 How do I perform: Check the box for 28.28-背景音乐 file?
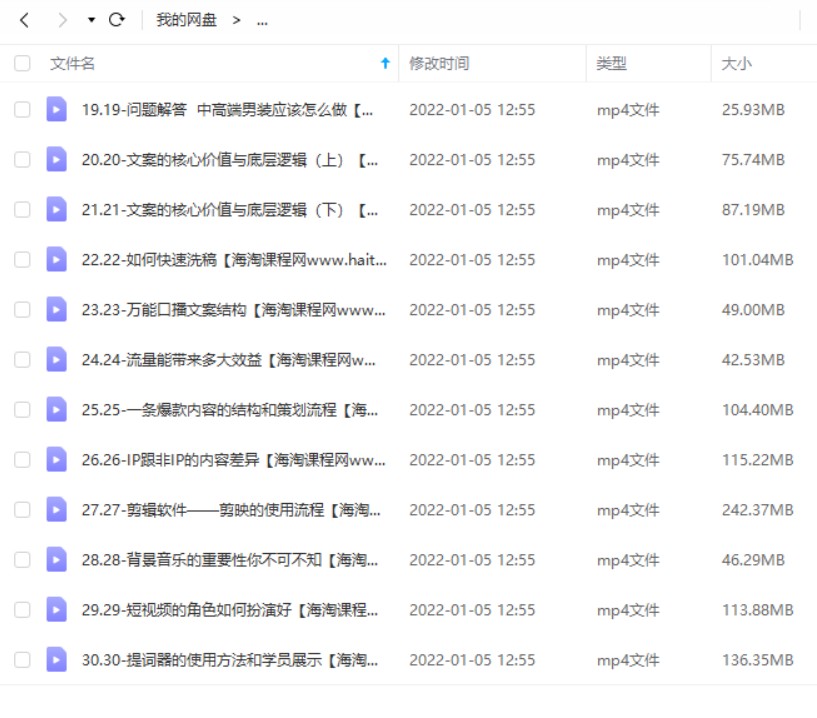[22, 560]
